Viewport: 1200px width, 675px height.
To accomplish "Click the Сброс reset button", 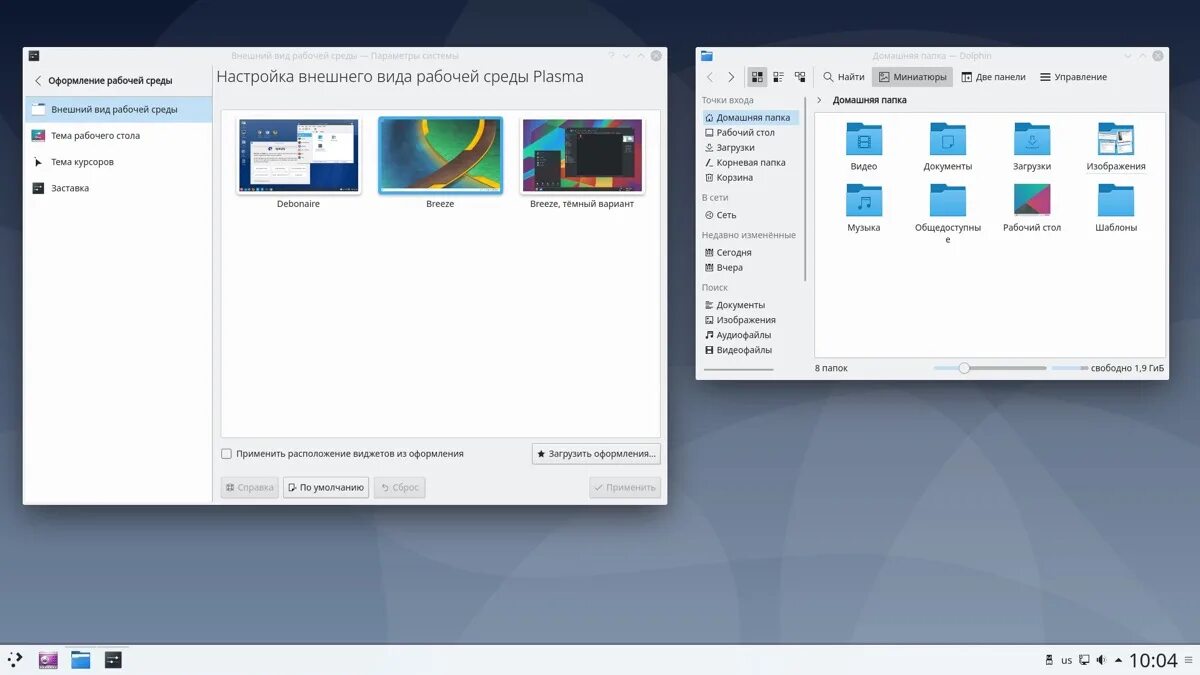I will coord(399,487).
